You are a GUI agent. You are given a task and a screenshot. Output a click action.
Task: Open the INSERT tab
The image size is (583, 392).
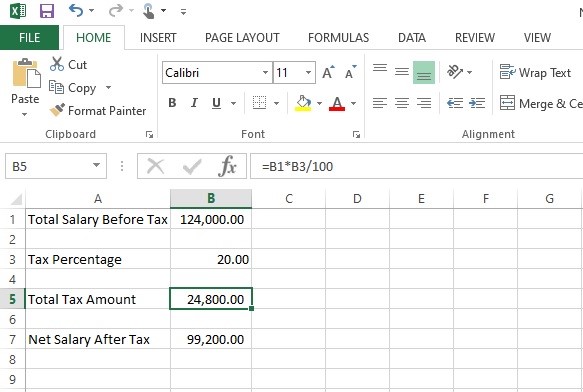pos(158,38)
